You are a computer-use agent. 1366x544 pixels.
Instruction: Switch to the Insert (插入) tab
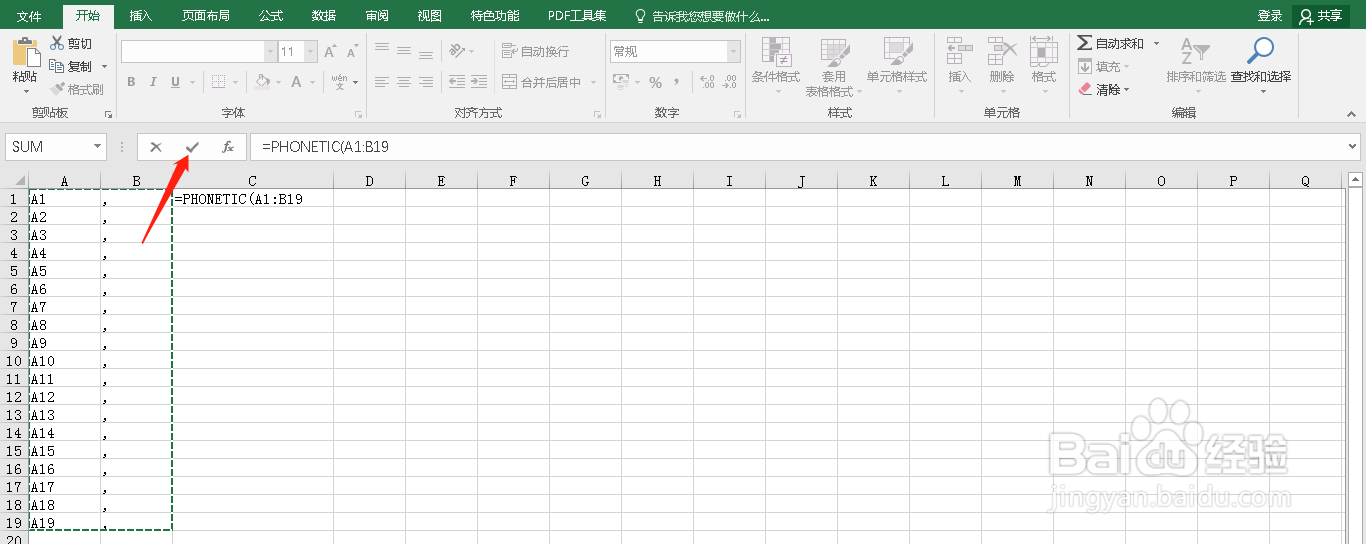141,16
